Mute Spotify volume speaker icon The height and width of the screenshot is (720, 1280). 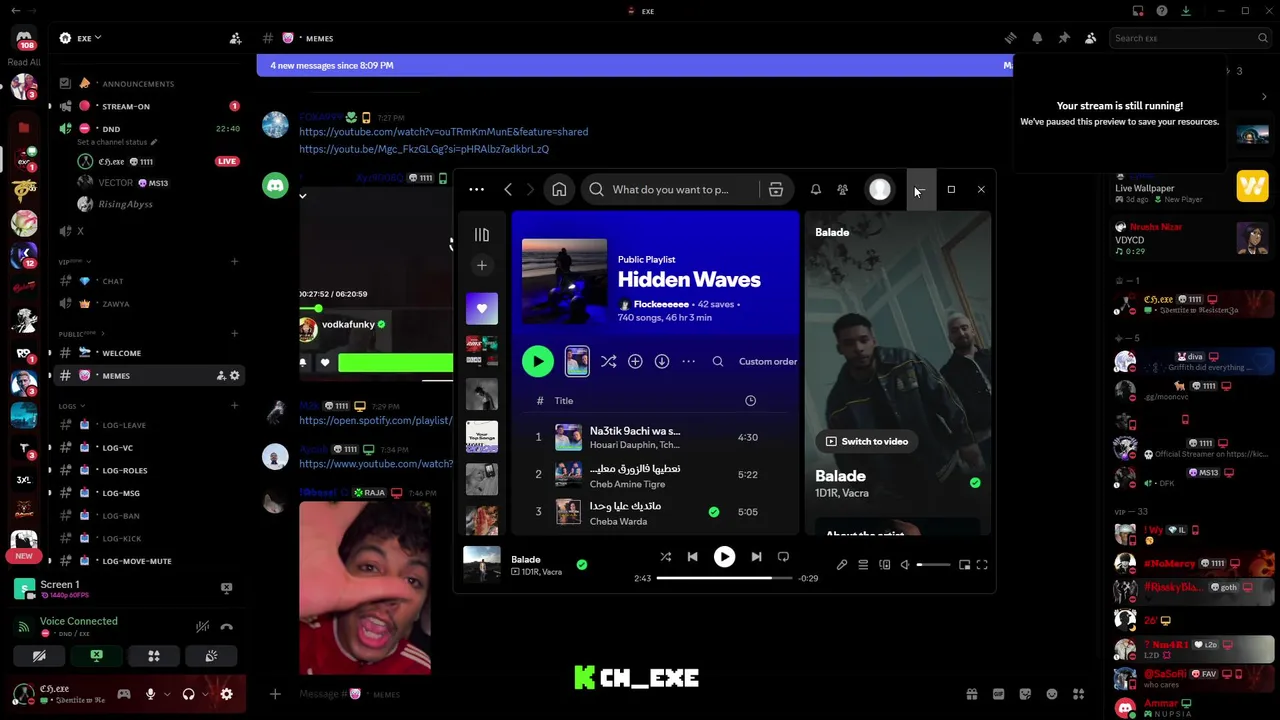[x=905, y=565]
